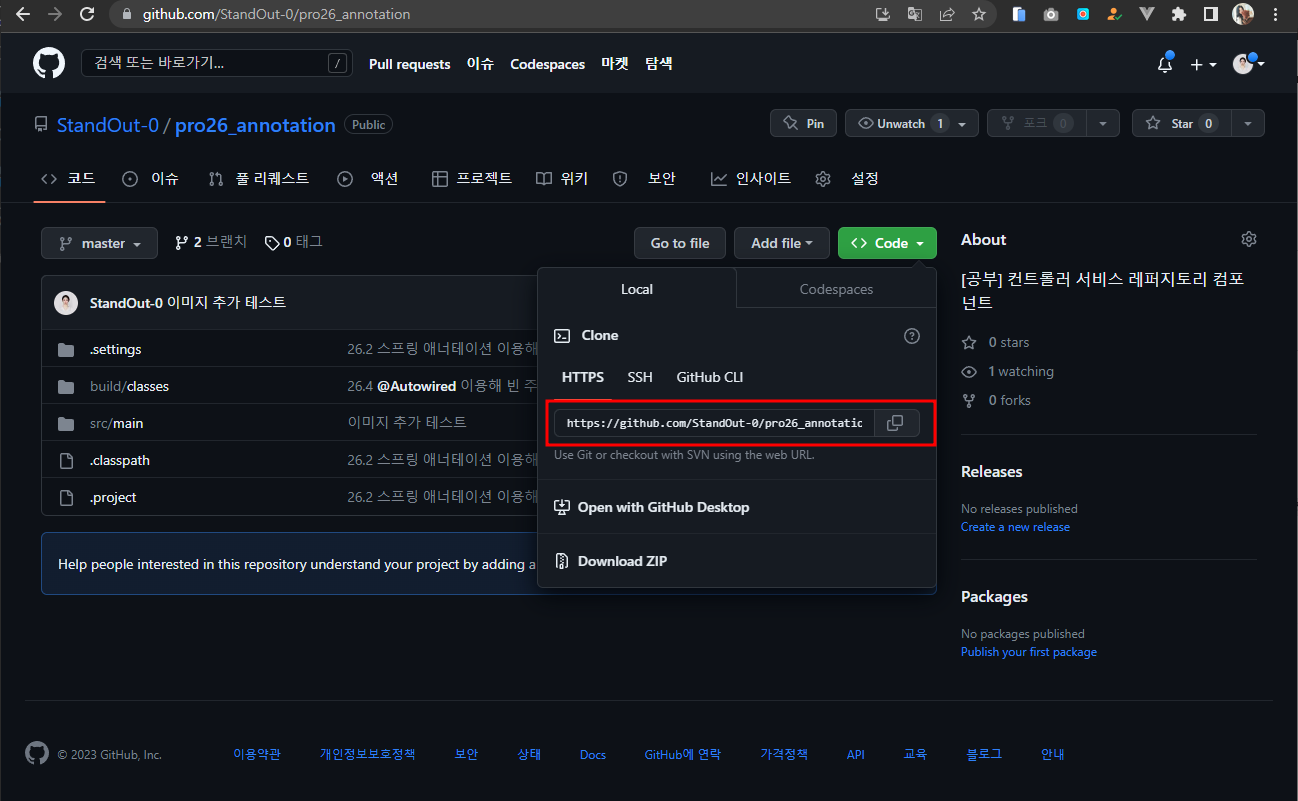Go back with browser back arrow
This screenshot has height=801, width=1298.
[x=22, y=14]
